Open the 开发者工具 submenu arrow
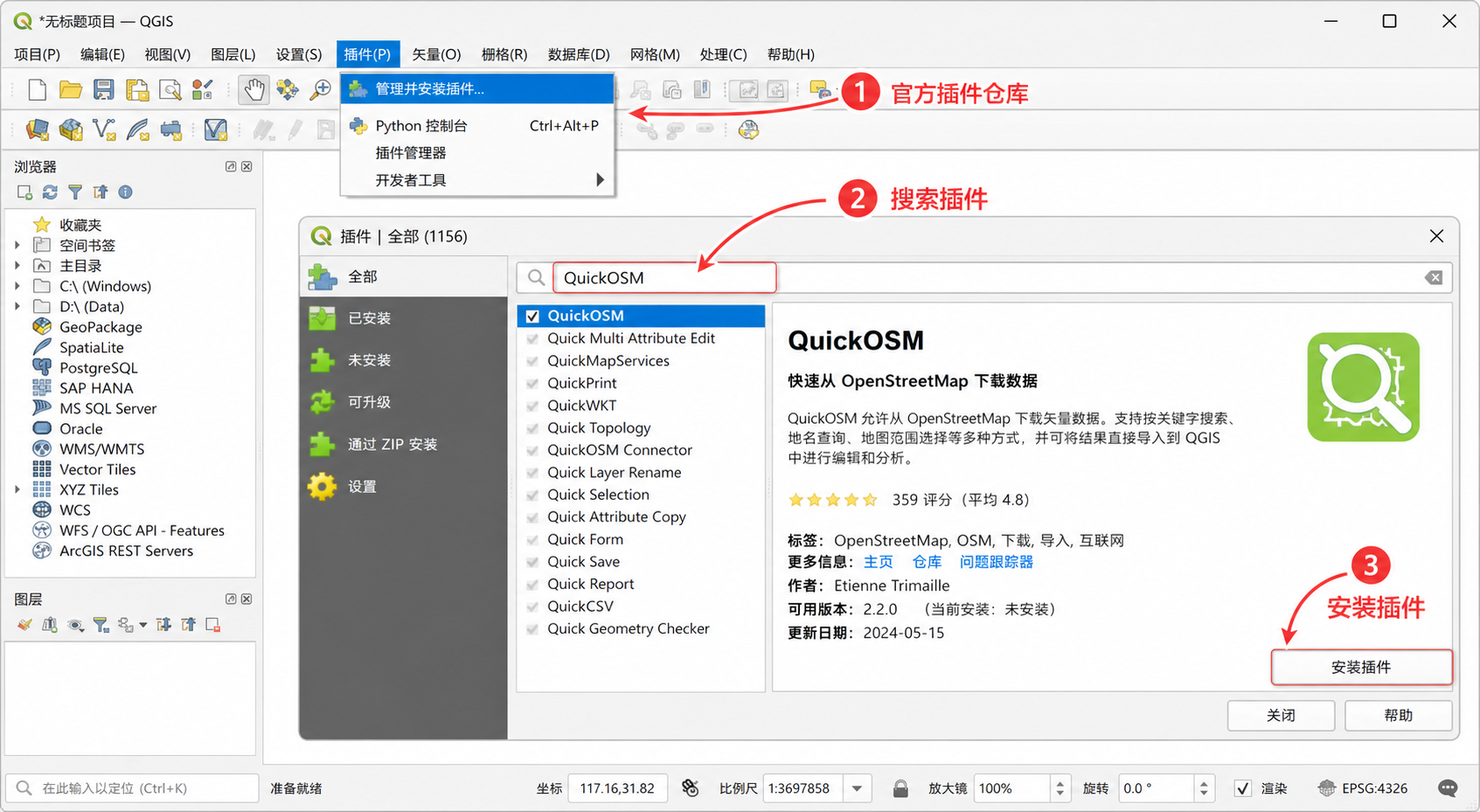This screenshot has height=812, width=1480. coord(600,180)
